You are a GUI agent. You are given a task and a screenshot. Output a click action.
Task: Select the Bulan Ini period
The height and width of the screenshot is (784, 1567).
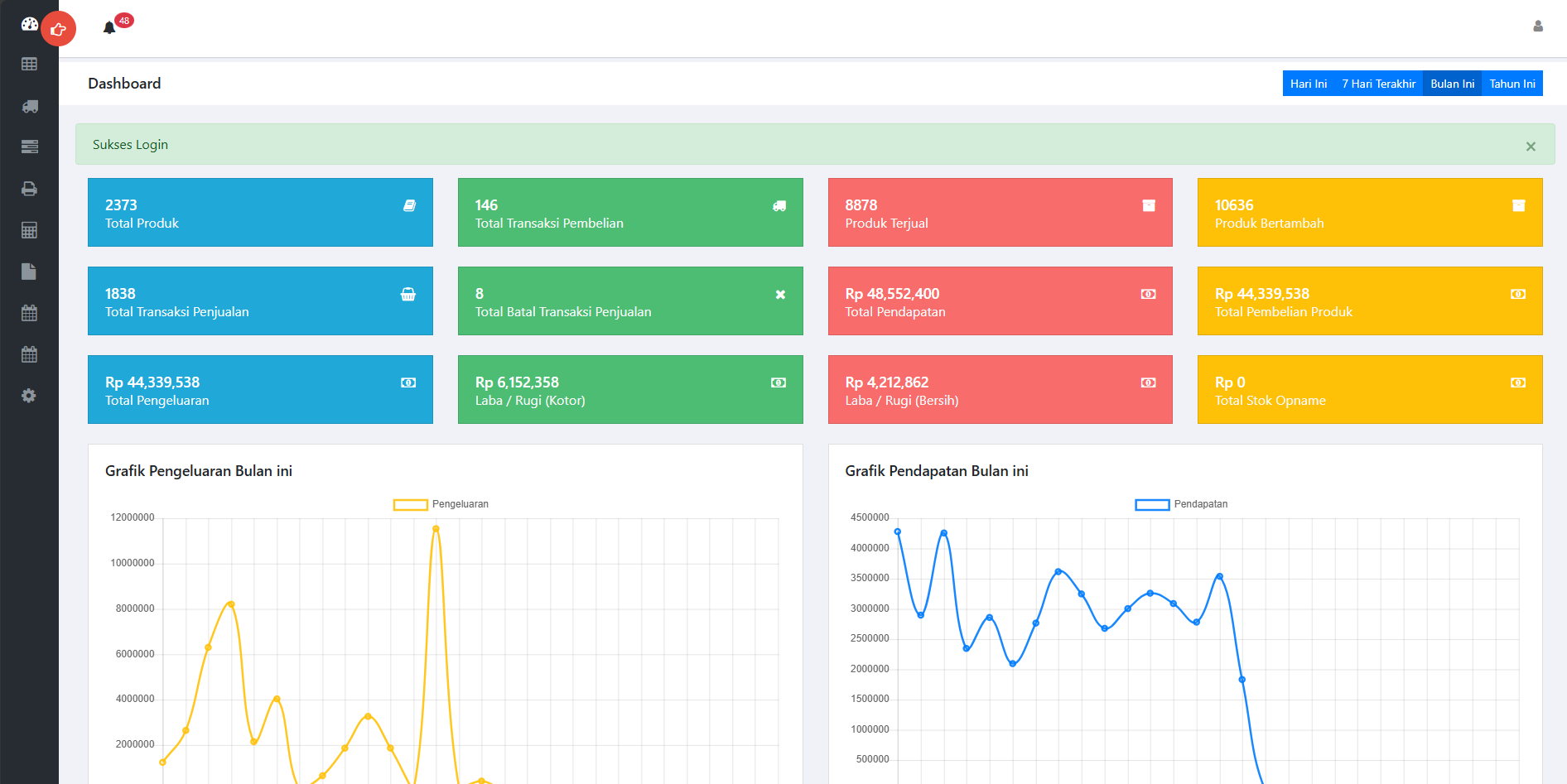[x=1453, y=84]
